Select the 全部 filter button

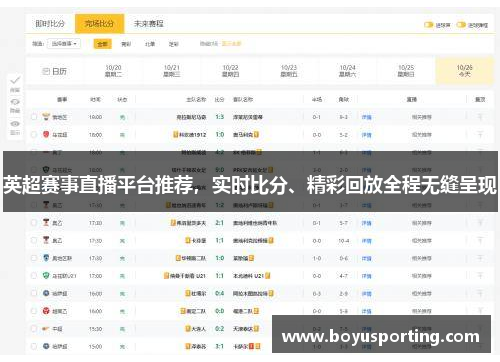click(x=103, y=44)
